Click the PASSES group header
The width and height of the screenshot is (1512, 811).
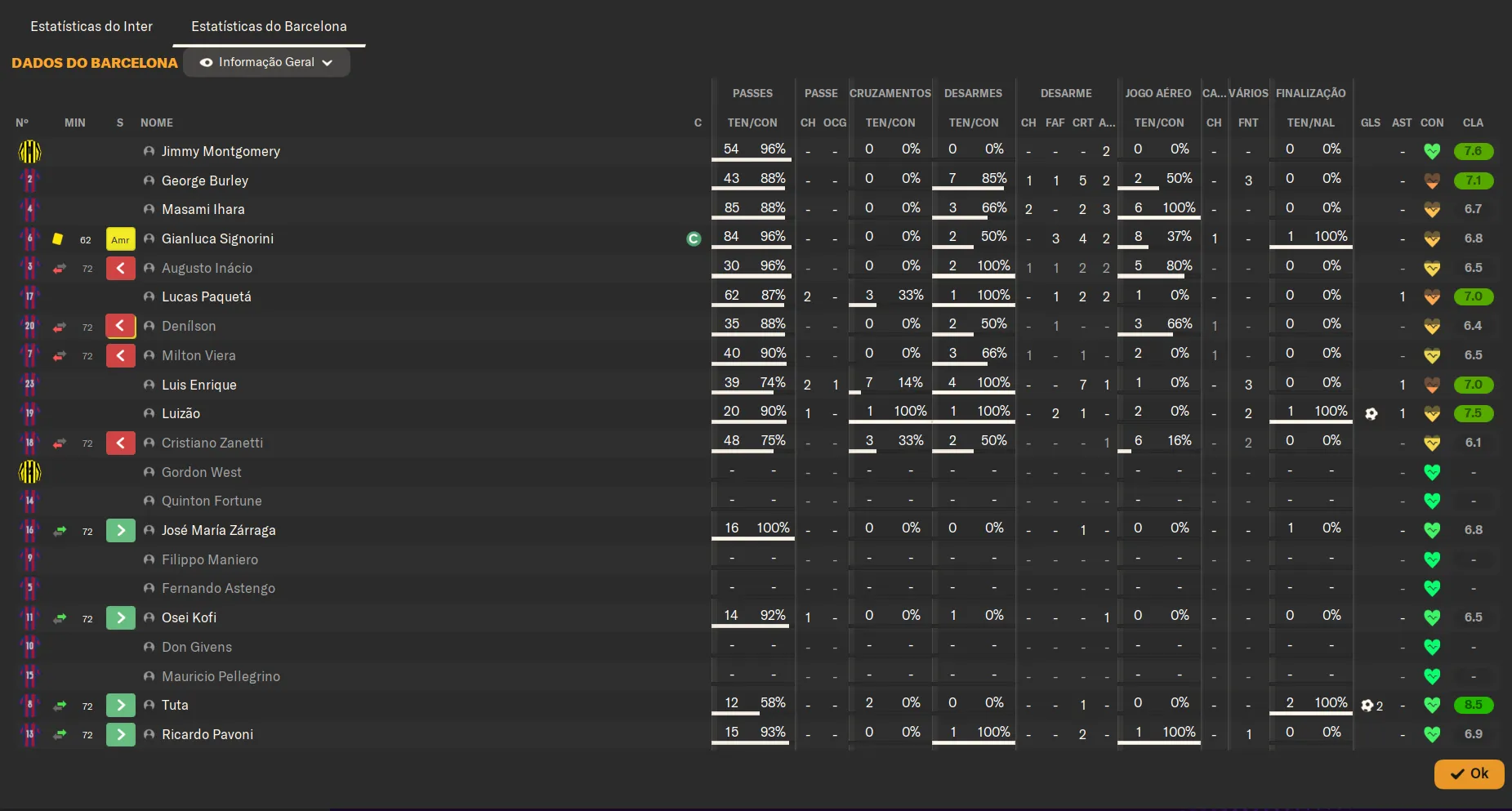(752, 93)
